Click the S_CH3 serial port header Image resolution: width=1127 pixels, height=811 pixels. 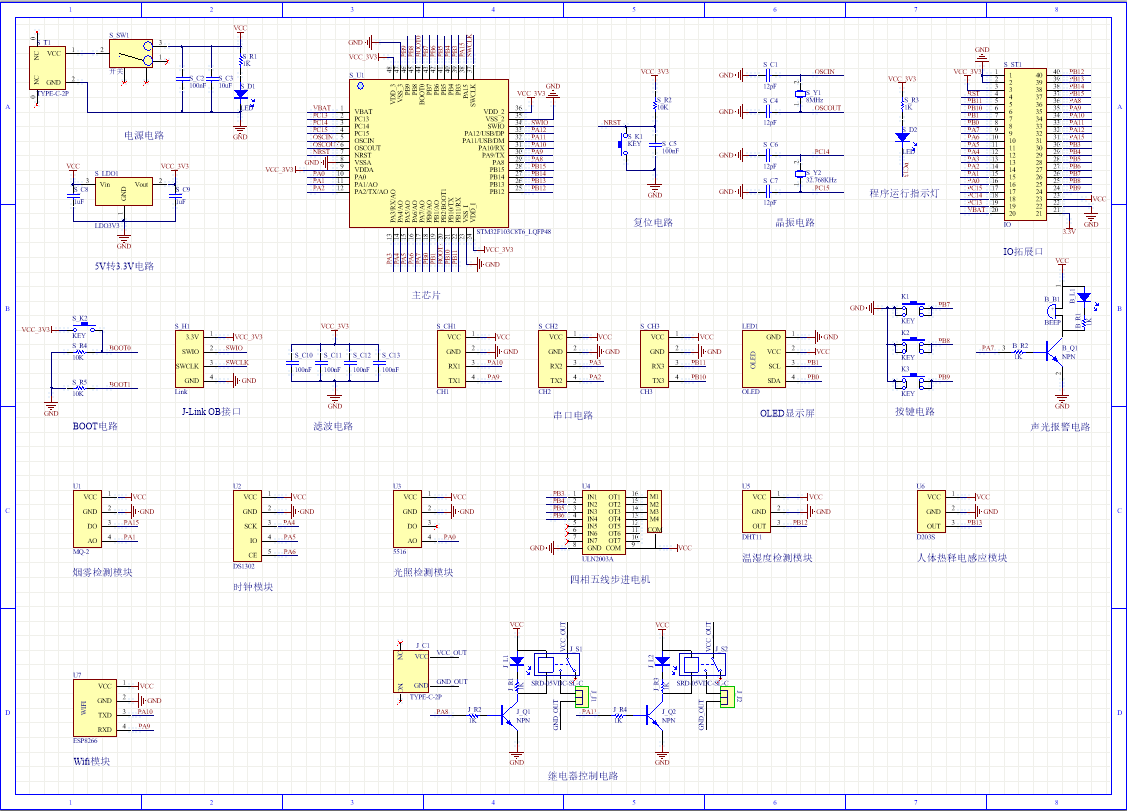point(655,359)
